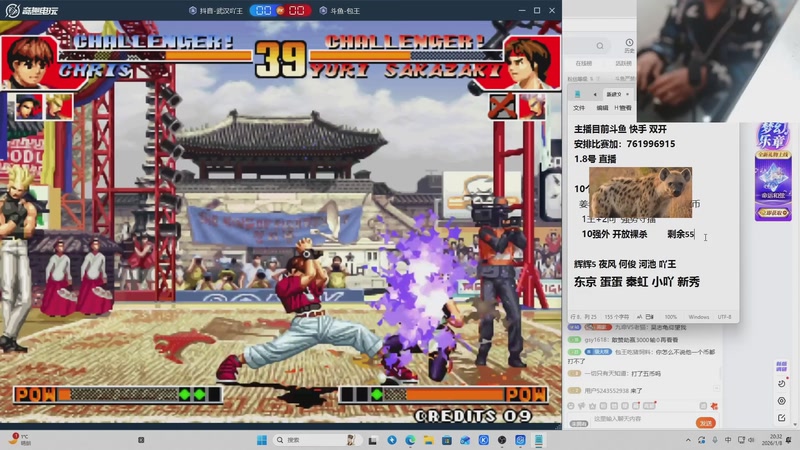
Task: Click the red gift icon in chat toolbar
Action: (x=714, y=406)
